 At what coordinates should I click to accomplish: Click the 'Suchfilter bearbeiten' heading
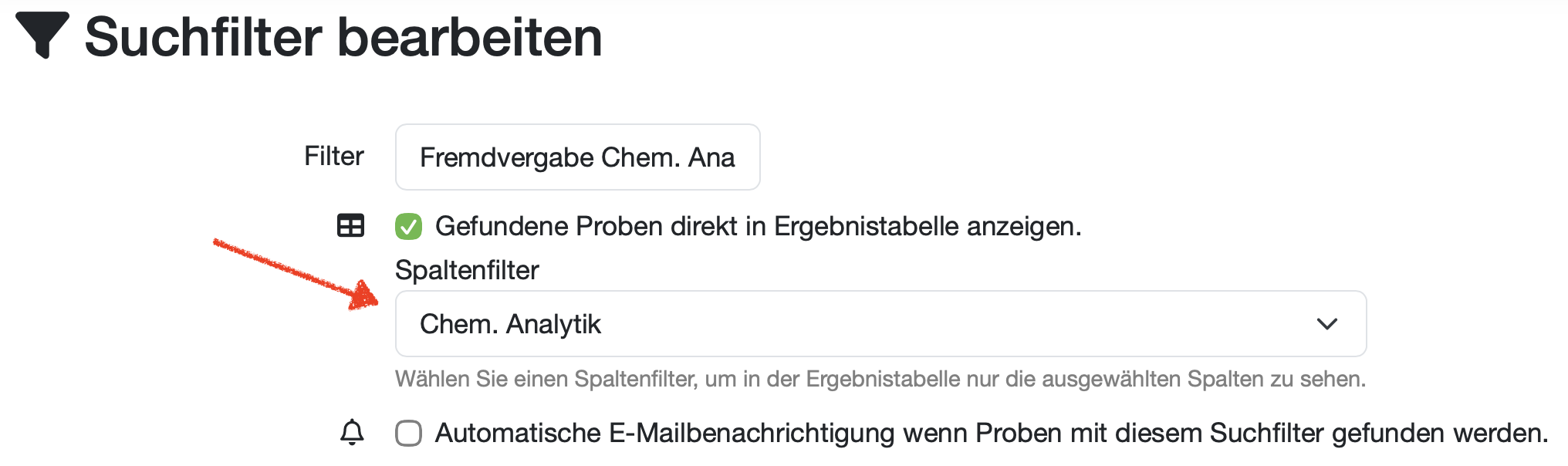343,37
